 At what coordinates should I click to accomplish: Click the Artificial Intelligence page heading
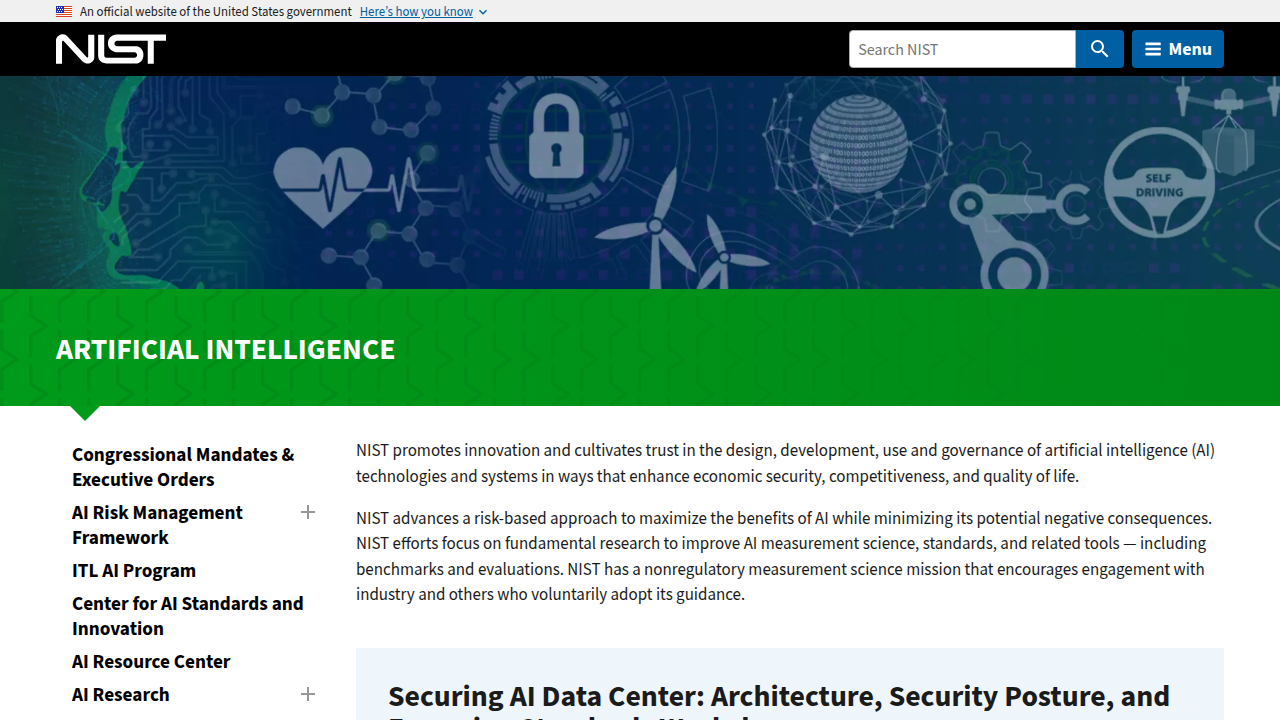(226, 349)
